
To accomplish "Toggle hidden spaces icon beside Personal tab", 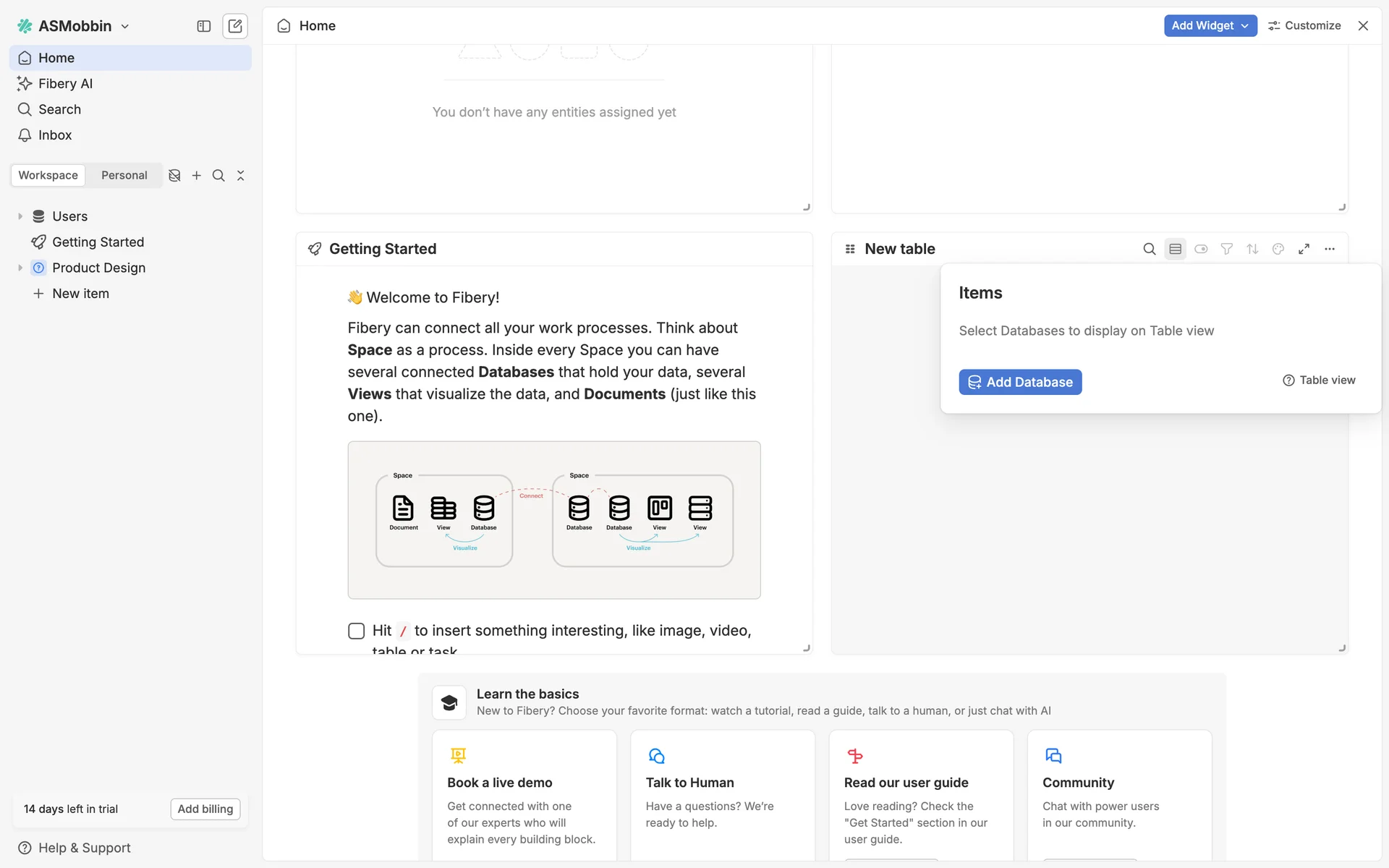I will tap(174, 175).
